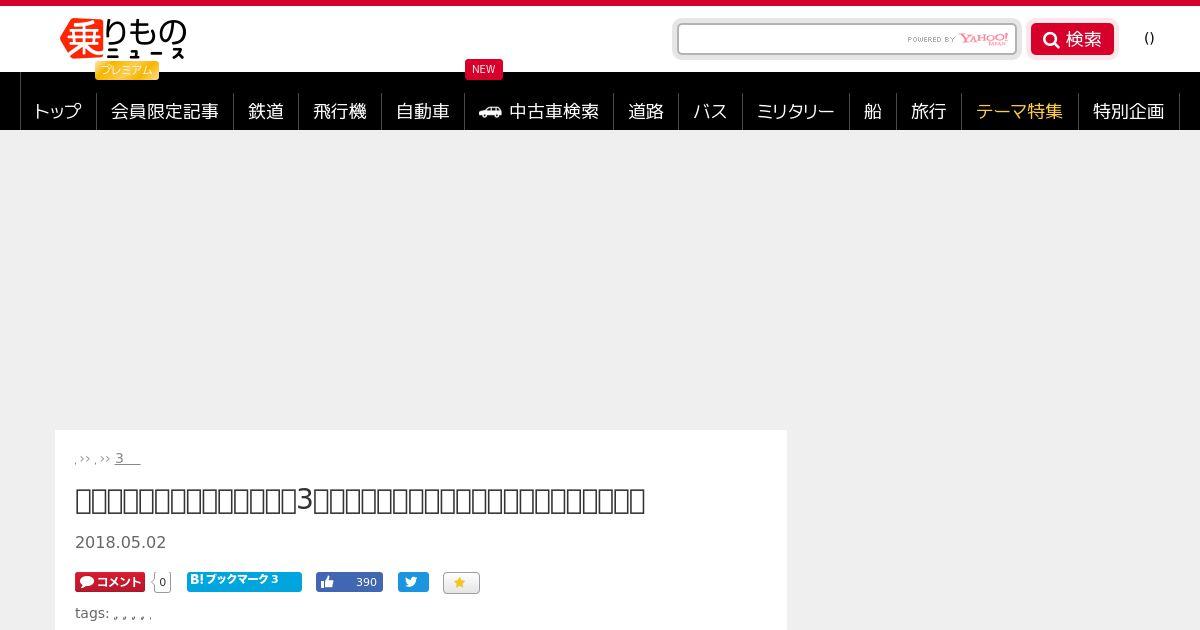Click the comment count bubble showing 0

[162, 582]
